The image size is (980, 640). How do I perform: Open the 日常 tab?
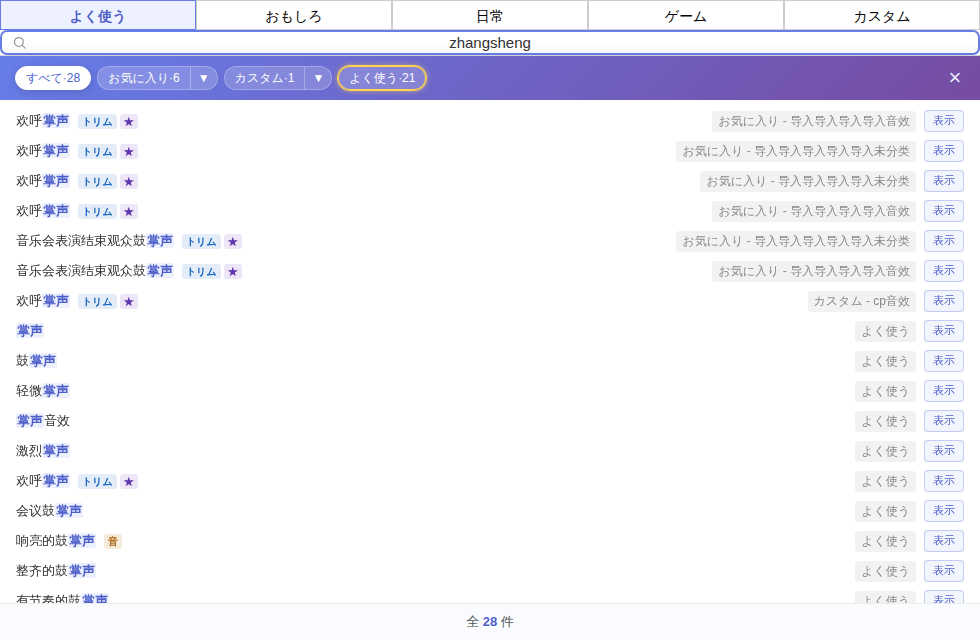pos(490,16)
